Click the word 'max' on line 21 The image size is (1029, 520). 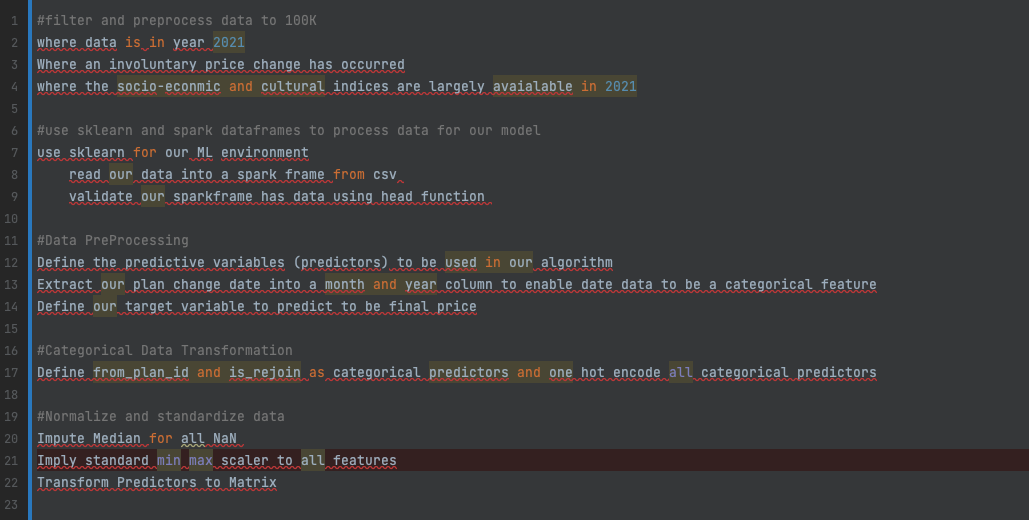tap(201, 461)
